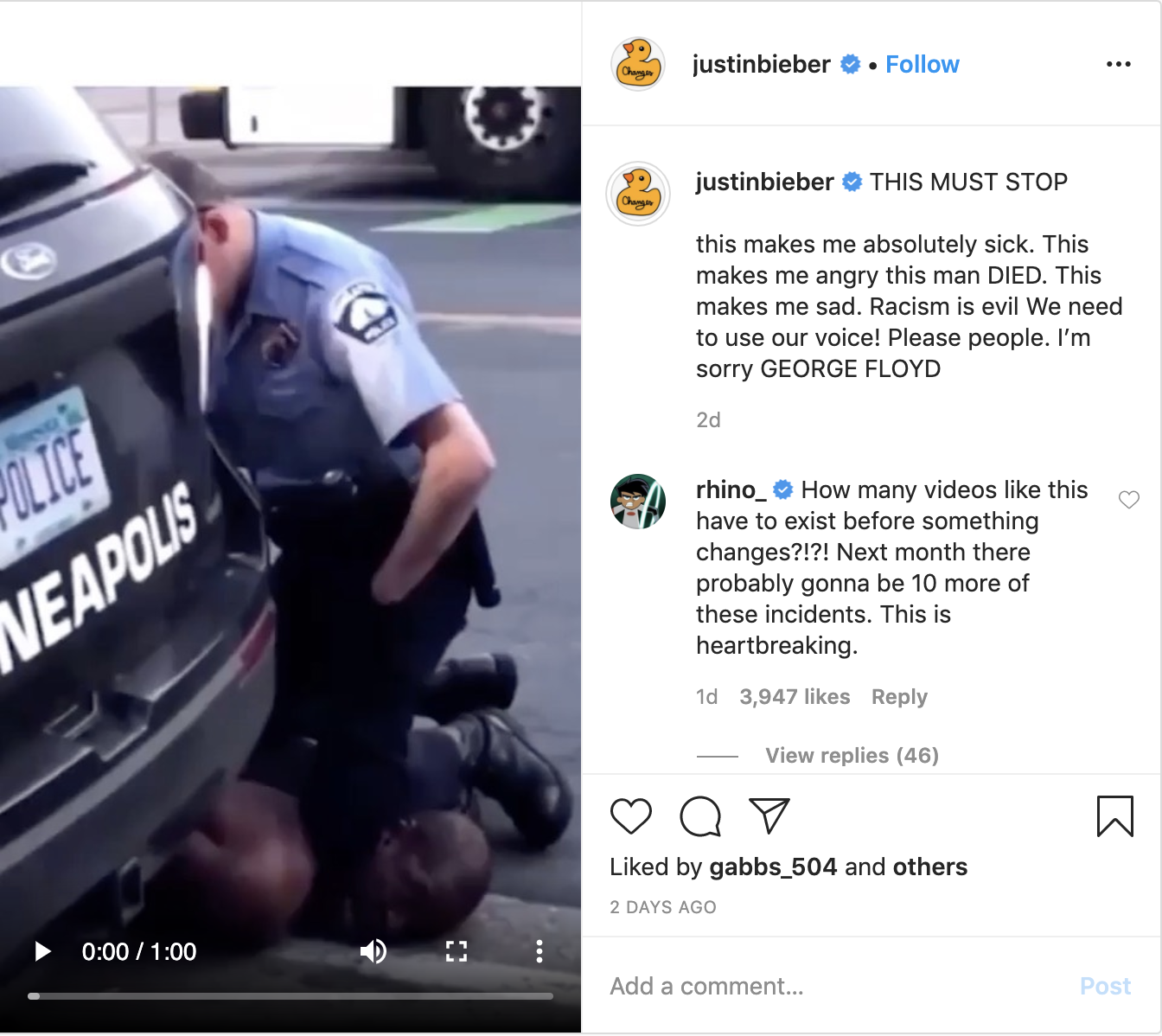Save post with the bookmark icon

click(1115, 816)
